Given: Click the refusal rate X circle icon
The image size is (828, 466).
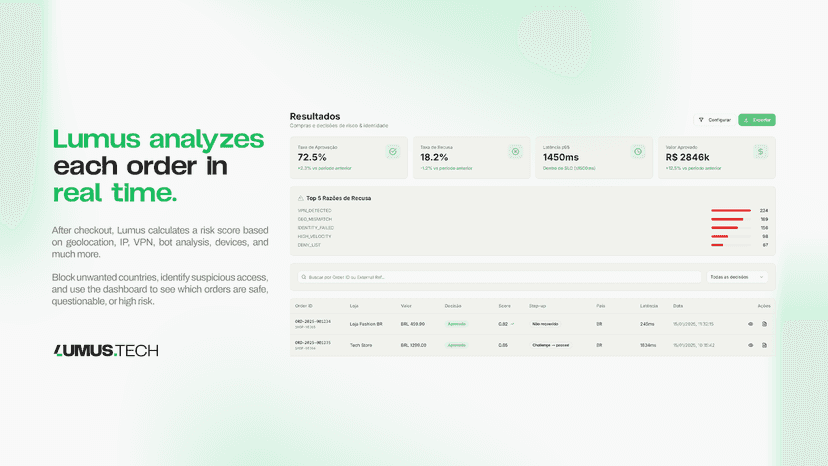Looking at the screenshot, I should click(515, 152).
